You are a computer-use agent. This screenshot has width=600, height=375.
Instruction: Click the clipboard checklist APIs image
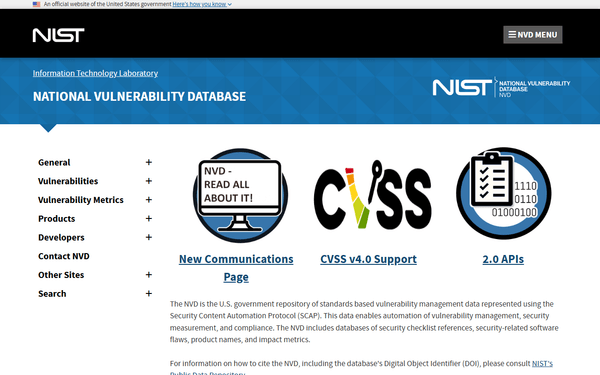pyautogui.click(x=504, y=193)
